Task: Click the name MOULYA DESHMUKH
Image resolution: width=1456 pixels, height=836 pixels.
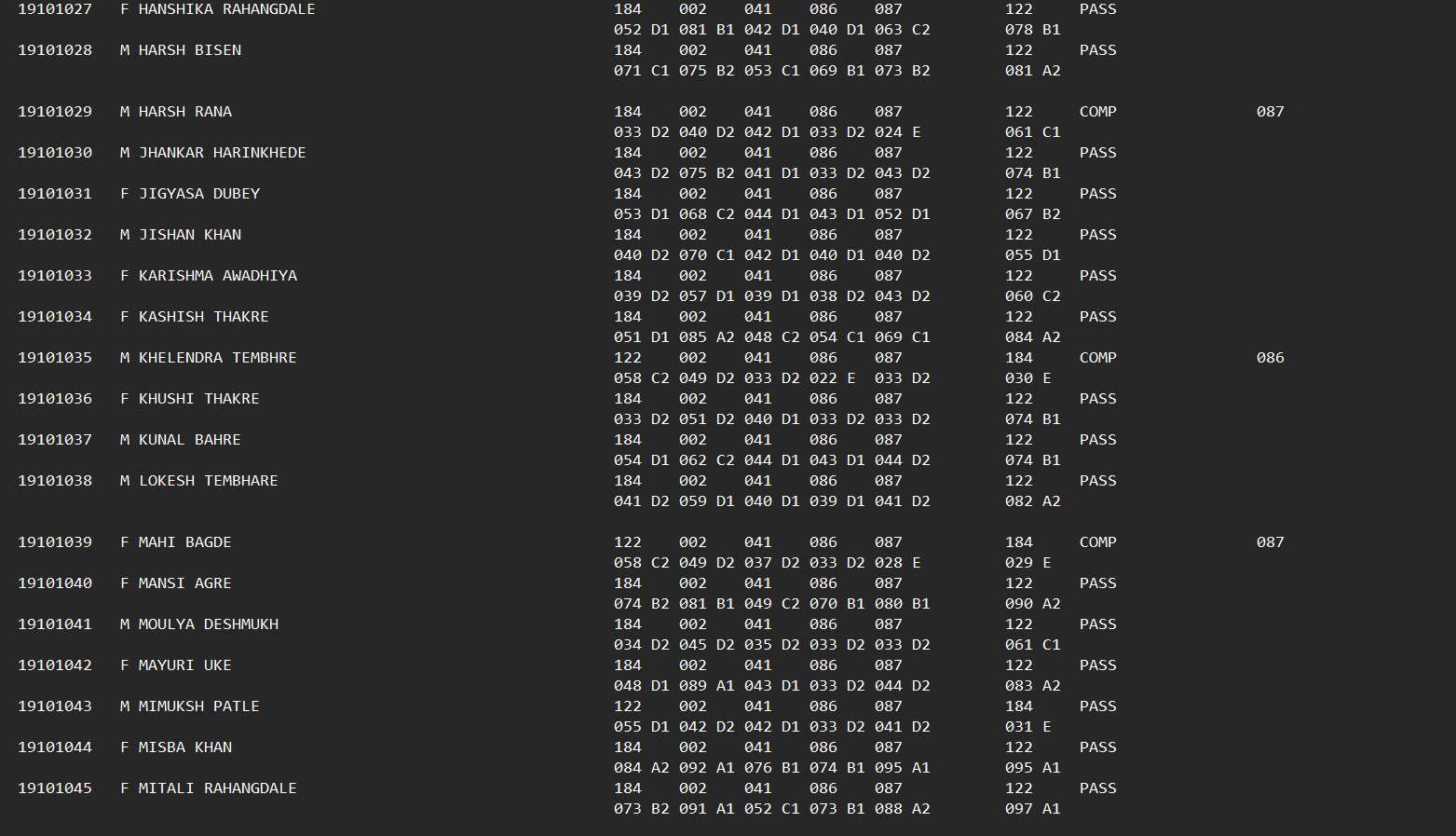Action: [x=209, y=624]
